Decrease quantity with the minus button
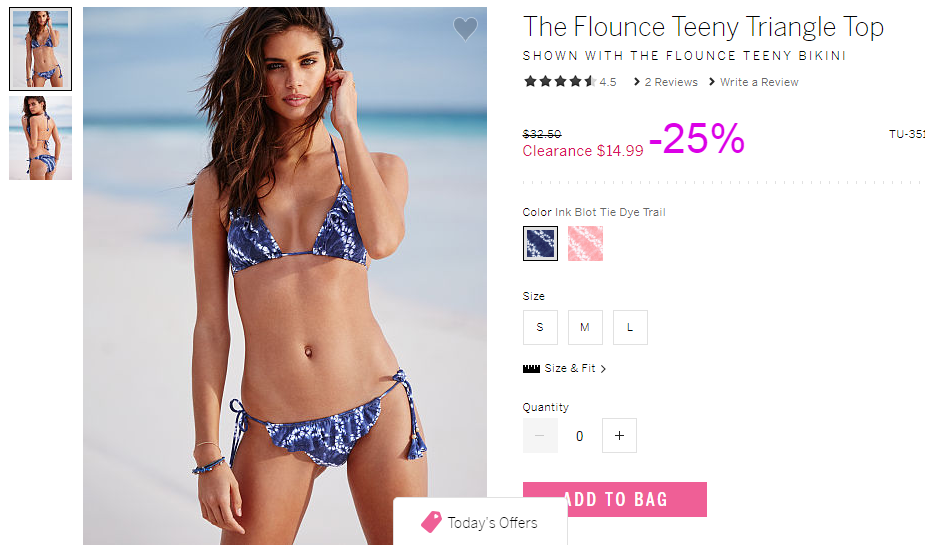 (540, 435)
